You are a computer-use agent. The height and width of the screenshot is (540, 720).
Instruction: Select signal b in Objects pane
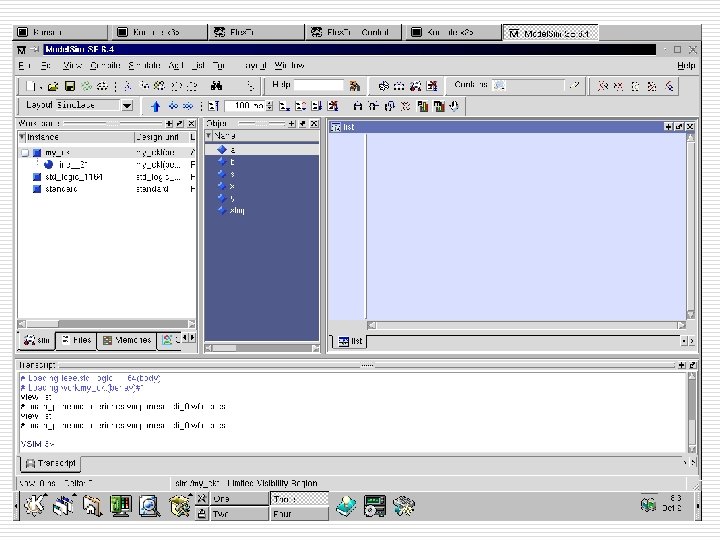(x=262, y=162)
